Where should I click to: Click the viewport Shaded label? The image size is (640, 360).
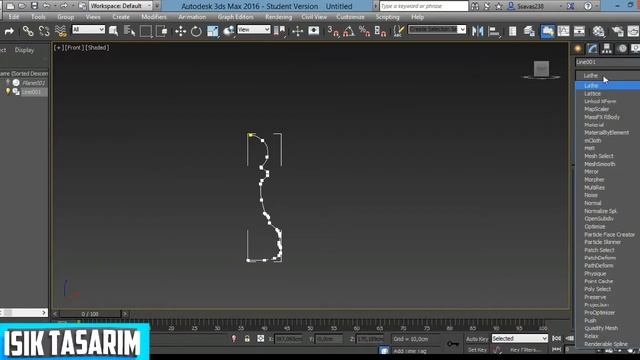pos(97,48)
